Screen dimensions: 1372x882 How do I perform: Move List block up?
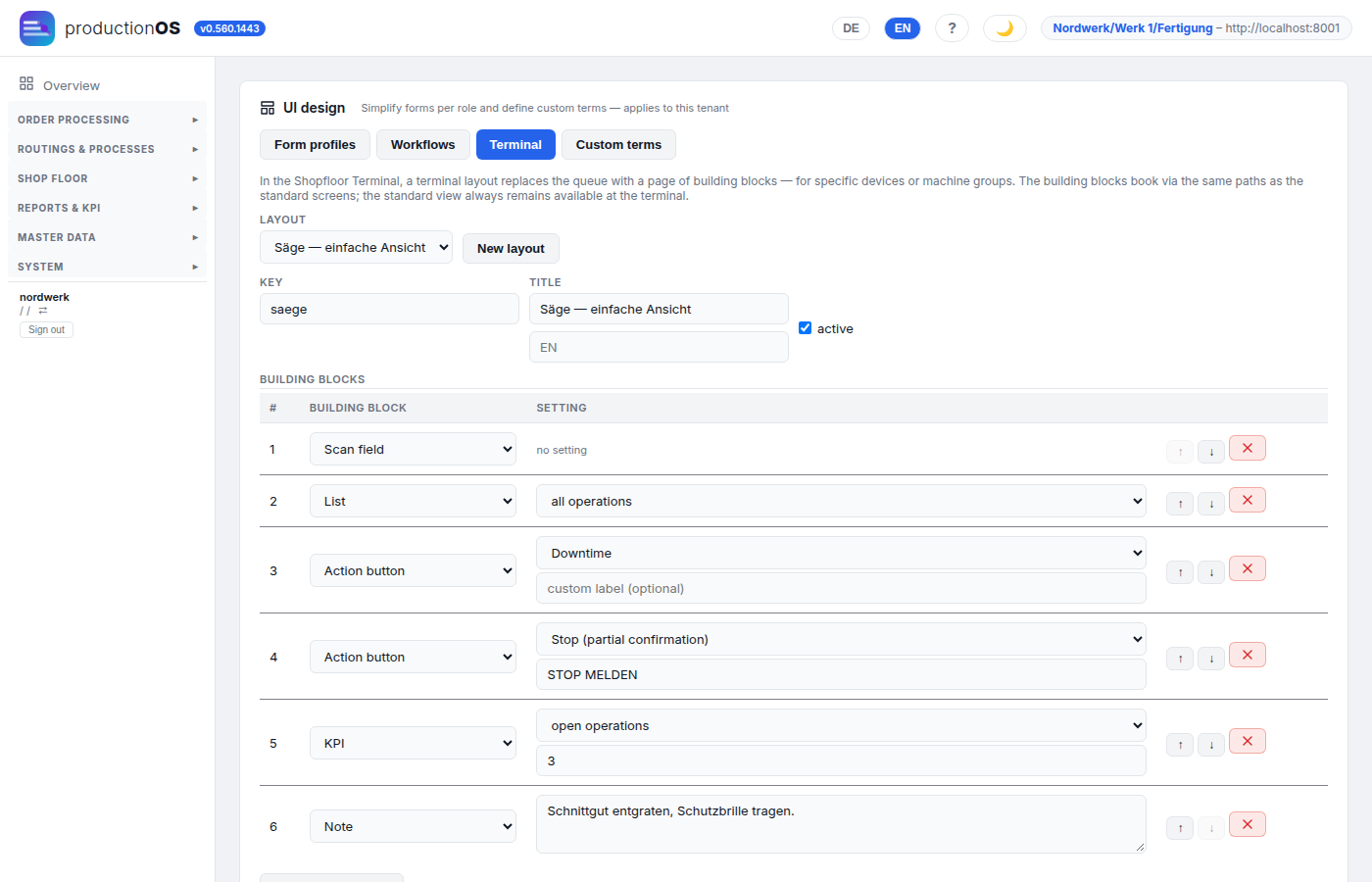pyautogui.click(x=1180, y=504)
